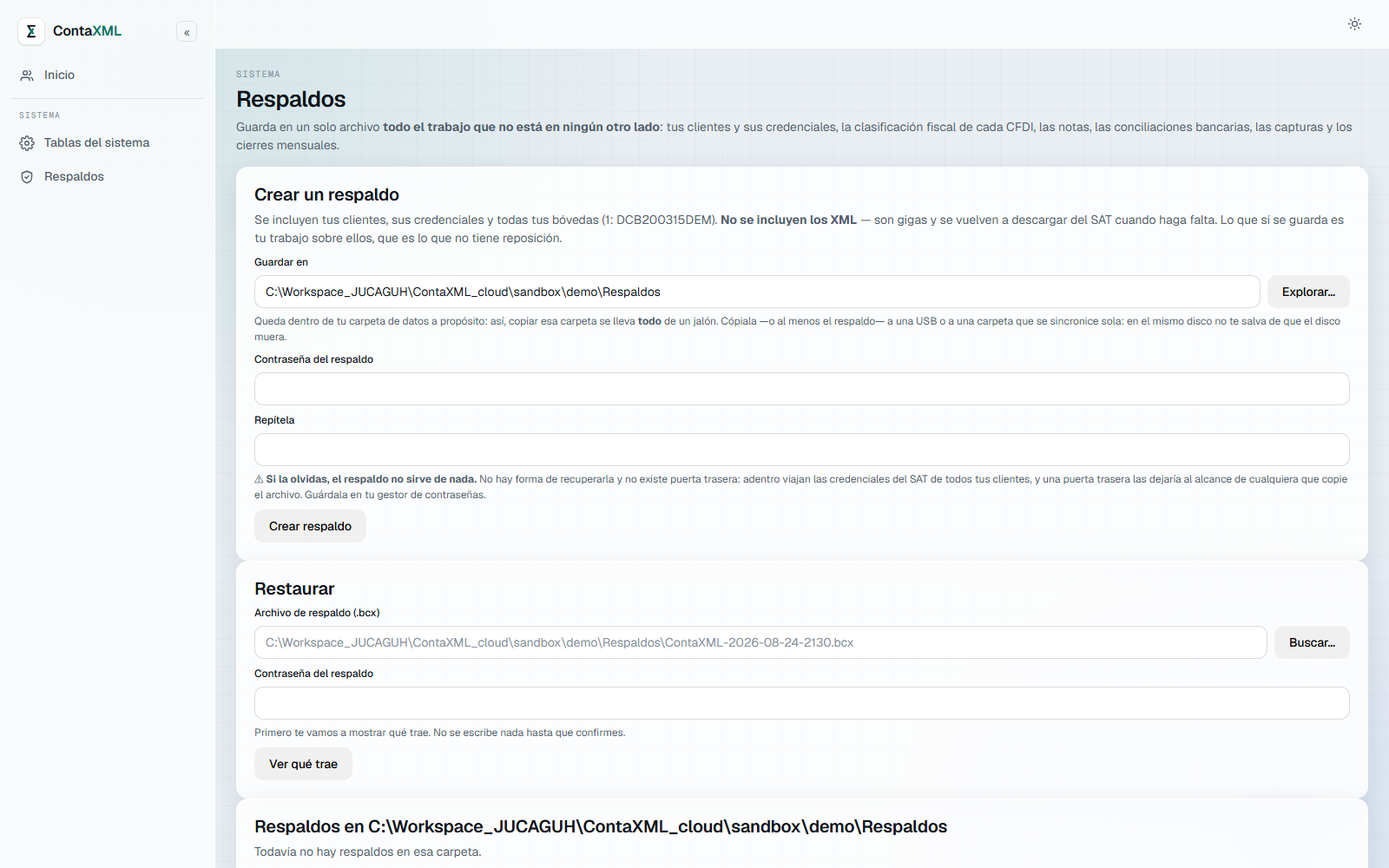This screenshot has height=868, width=1389.
Task: Click the Restaurar section heading
Action: 294,589
